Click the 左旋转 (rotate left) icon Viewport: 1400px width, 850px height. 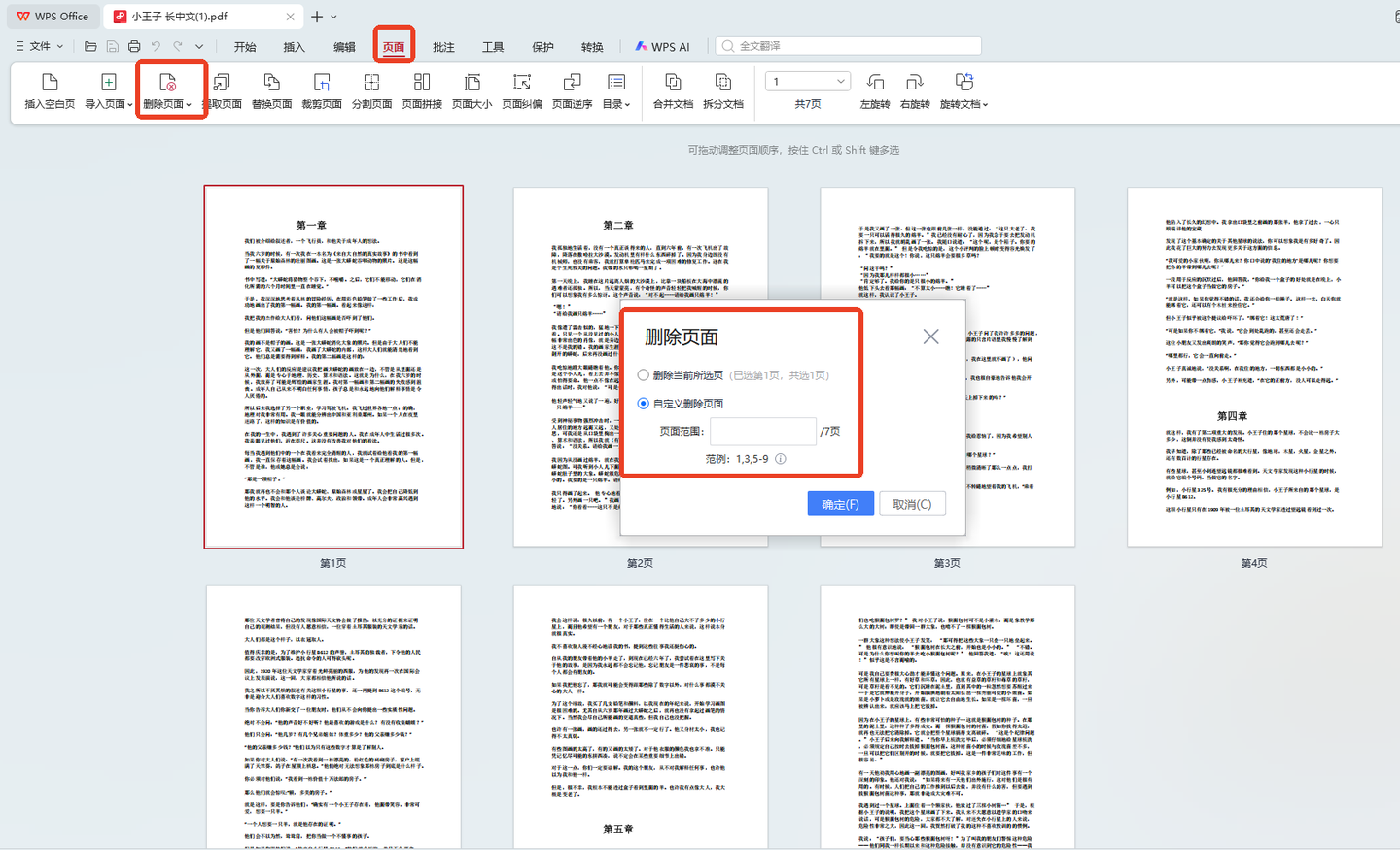[x=875, y=83]
